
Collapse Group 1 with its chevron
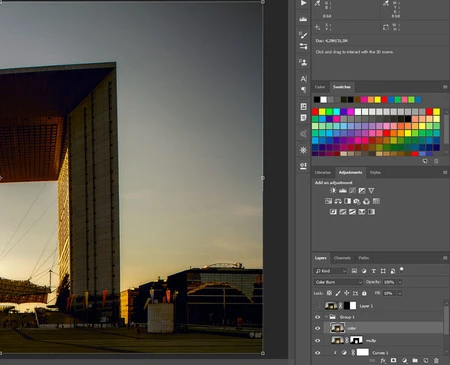(x=327, y=317)
